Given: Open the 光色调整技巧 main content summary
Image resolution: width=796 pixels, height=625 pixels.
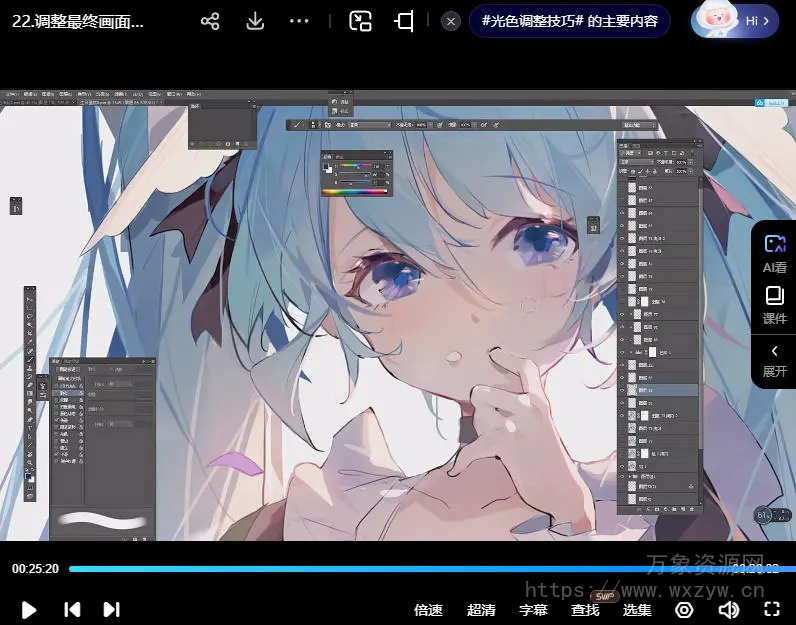Looking at the screenshot, I should 569,21.
